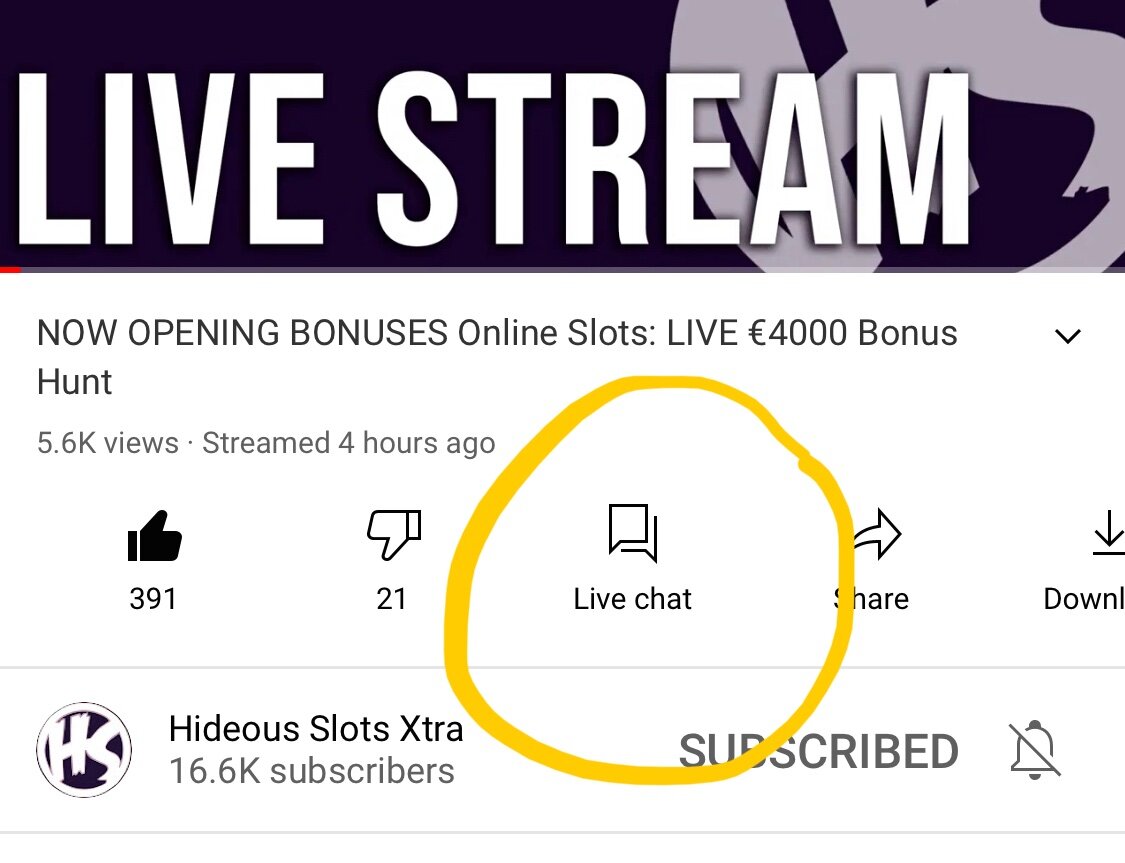Tap the thumbs down dislike icon
1125x863 pixels.
coord(393,534)
